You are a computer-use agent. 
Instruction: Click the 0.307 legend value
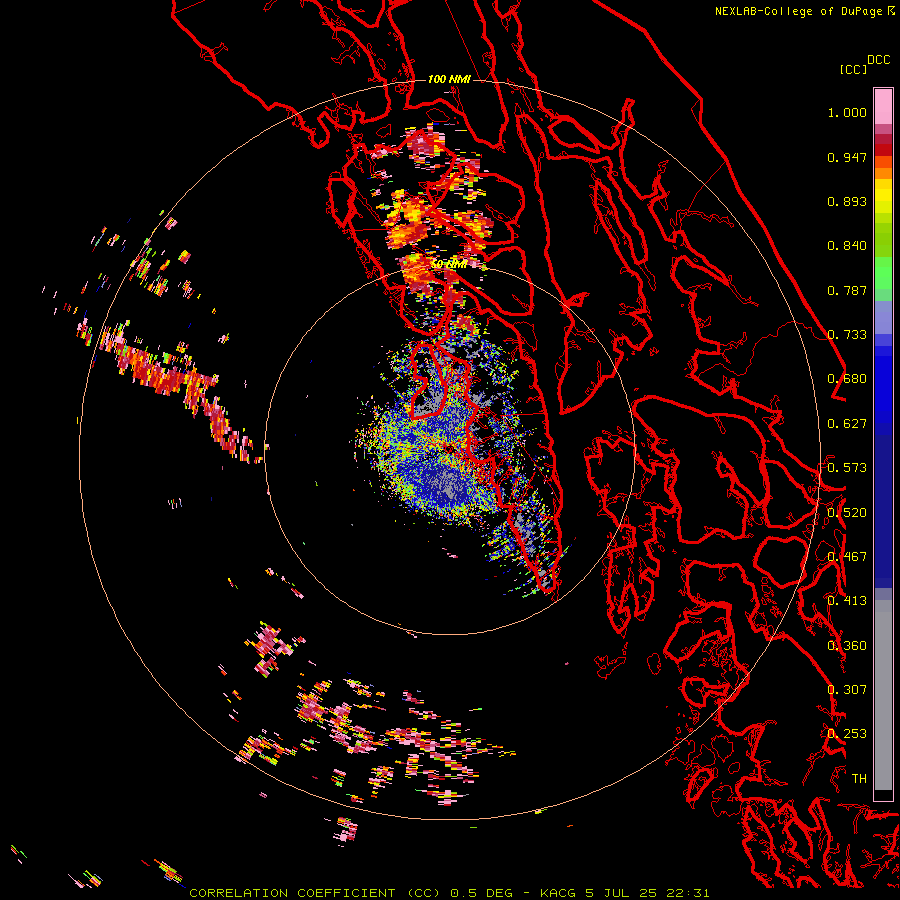847,690
